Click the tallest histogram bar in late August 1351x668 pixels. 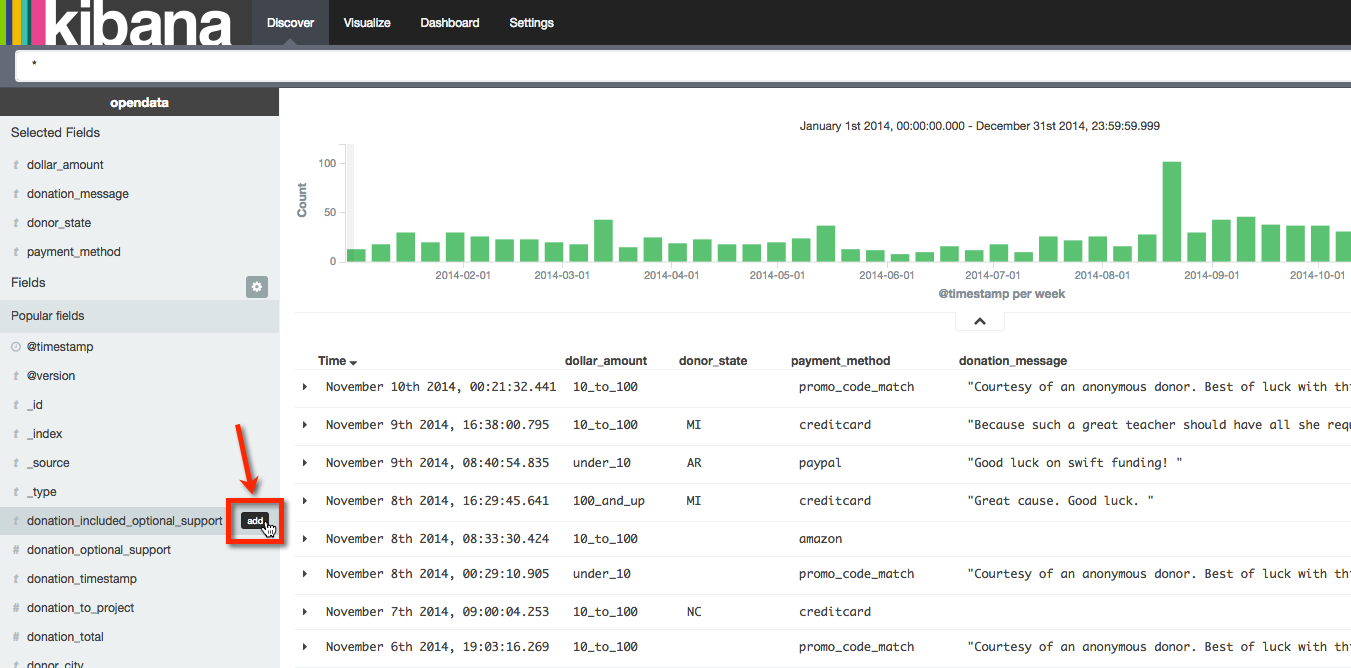click(x=1171, y=211)
